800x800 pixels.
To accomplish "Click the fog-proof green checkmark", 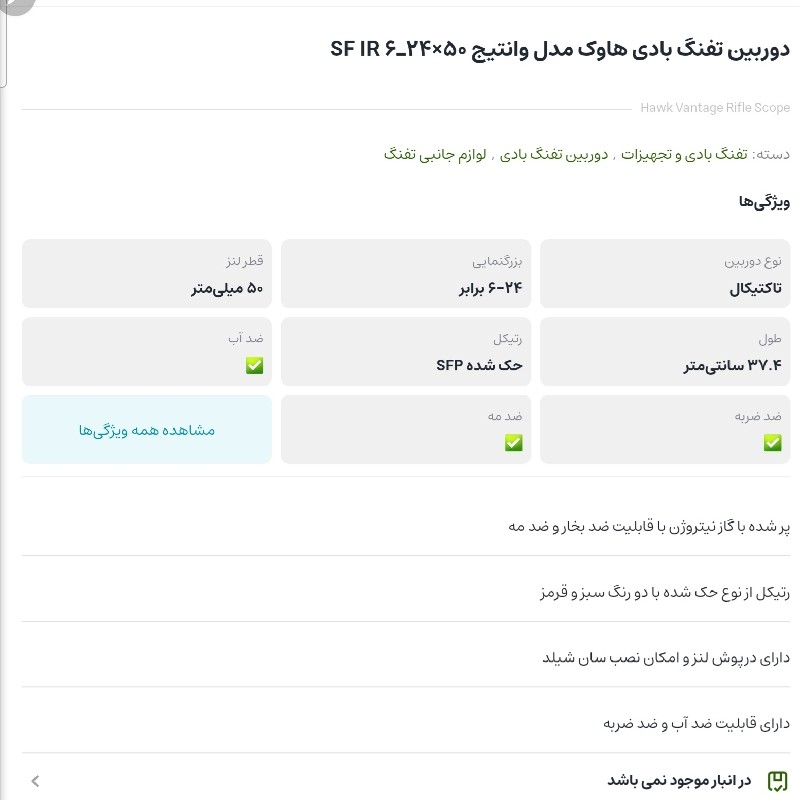I will pyautogui.click(x=514, y=442).
